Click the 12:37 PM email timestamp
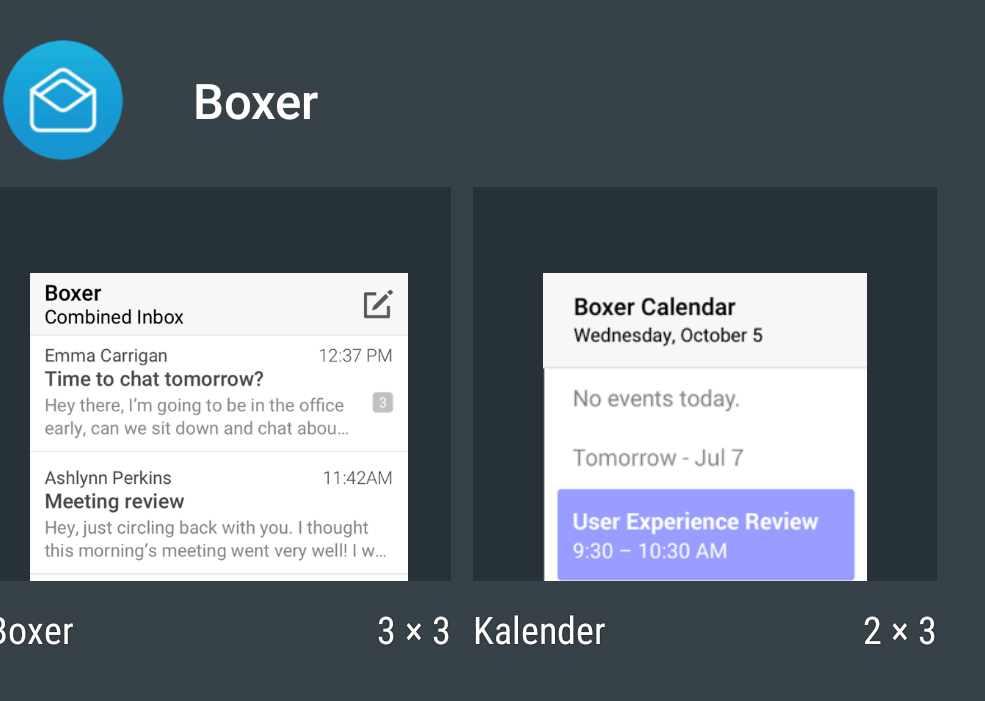This screenshot has width=985, height=701. click(355, 355)
